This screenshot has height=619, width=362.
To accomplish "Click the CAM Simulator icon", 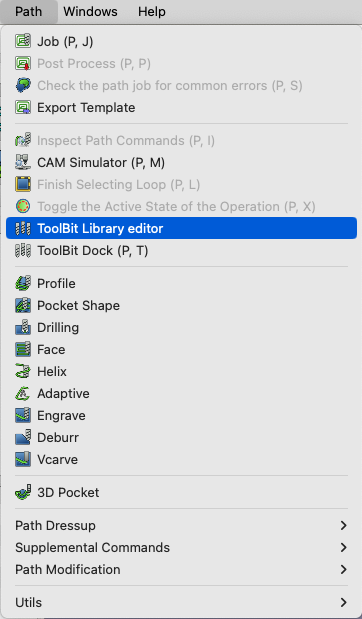I will pyautogui.click(x=23, y=162).
